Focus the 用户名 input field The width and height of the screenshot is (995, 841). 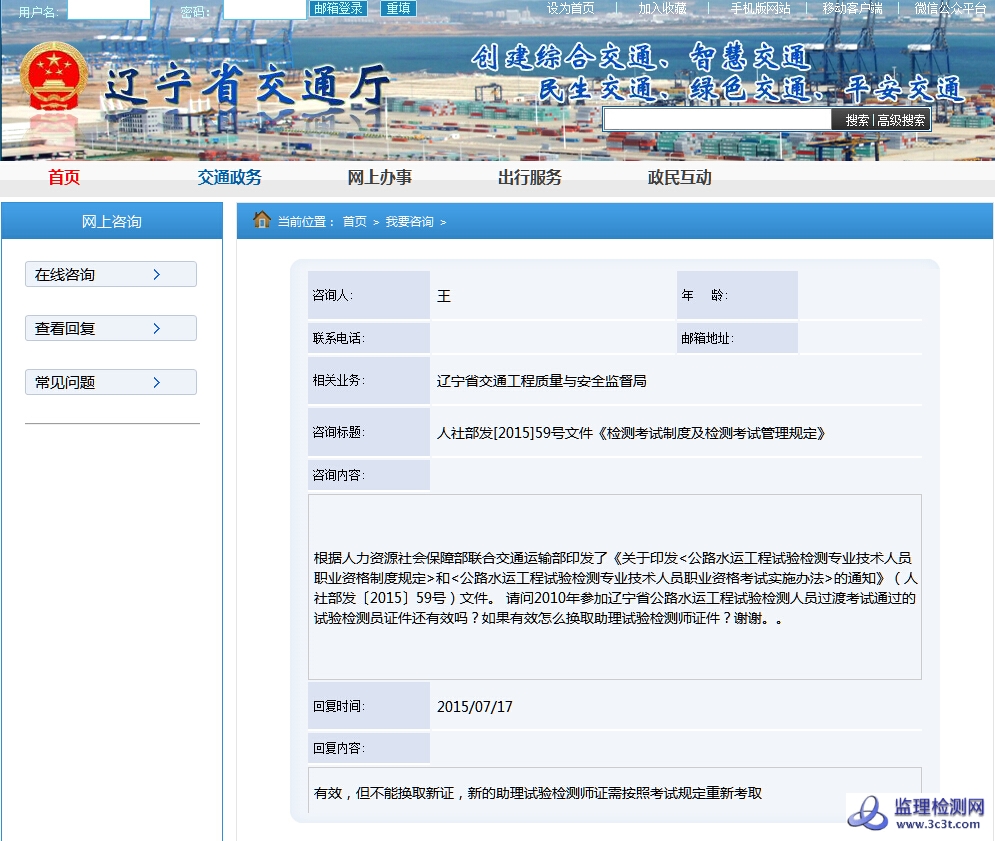point(108,10)
